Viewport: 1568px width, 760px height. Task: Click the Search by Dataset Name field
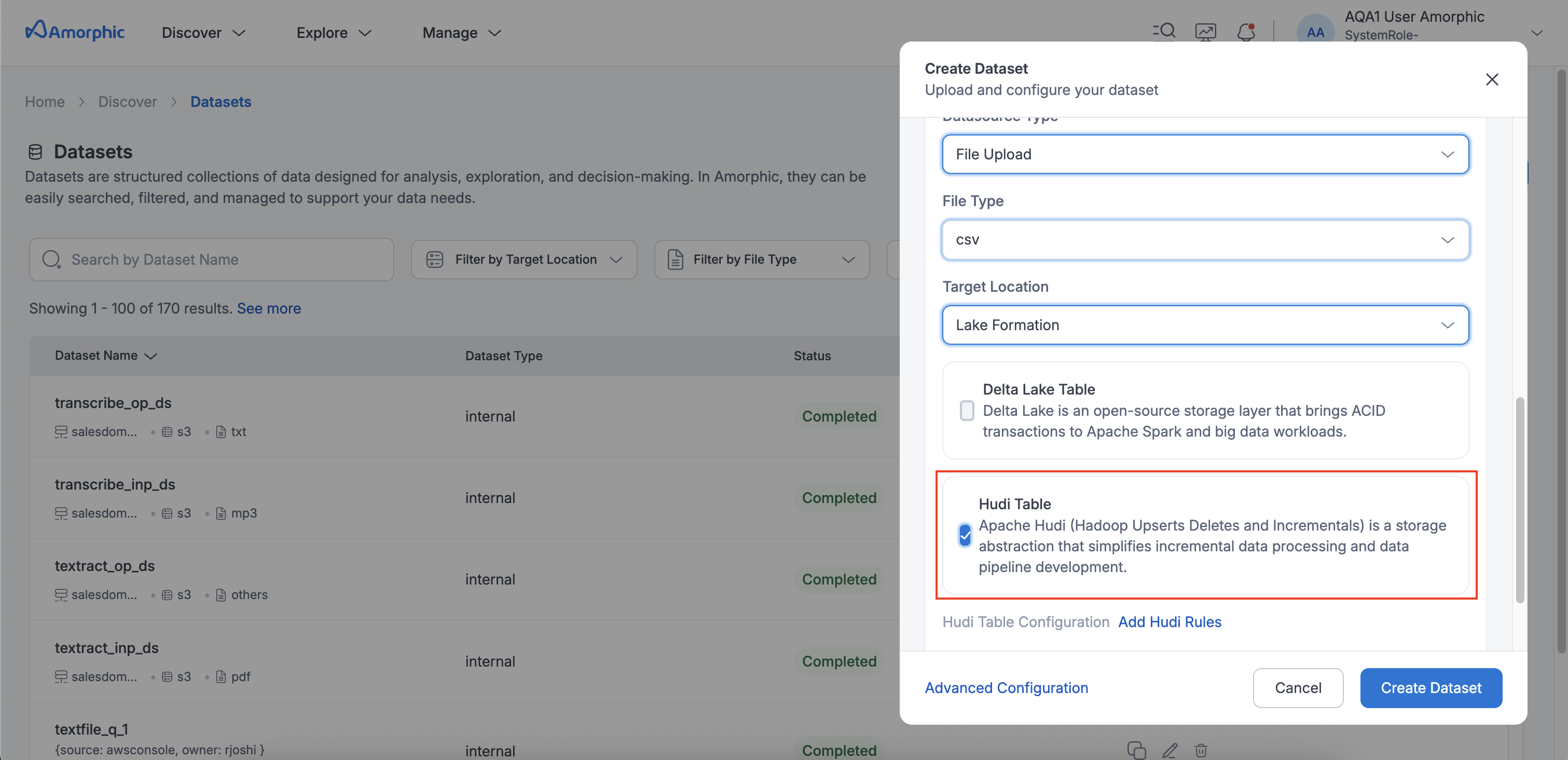pos(211,260)
